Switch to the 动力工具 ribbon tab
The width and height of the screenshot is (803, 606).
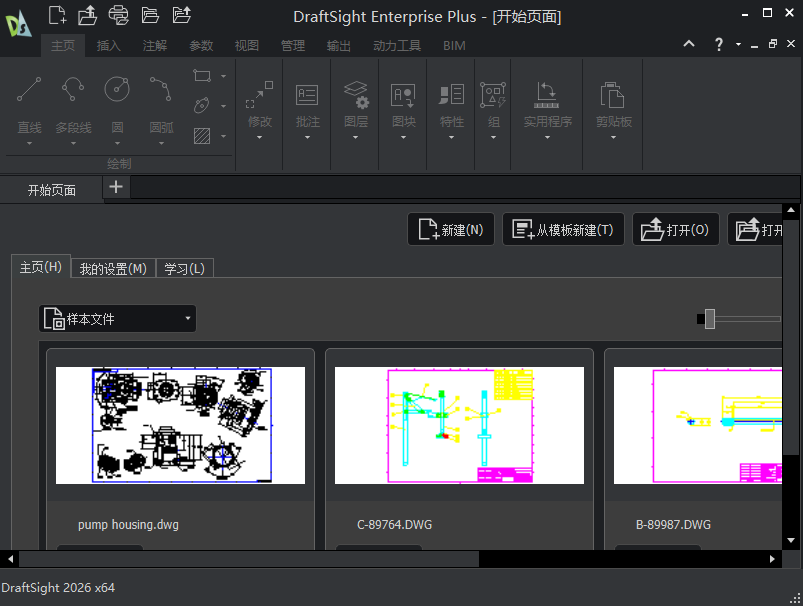[x=397, y=46]
